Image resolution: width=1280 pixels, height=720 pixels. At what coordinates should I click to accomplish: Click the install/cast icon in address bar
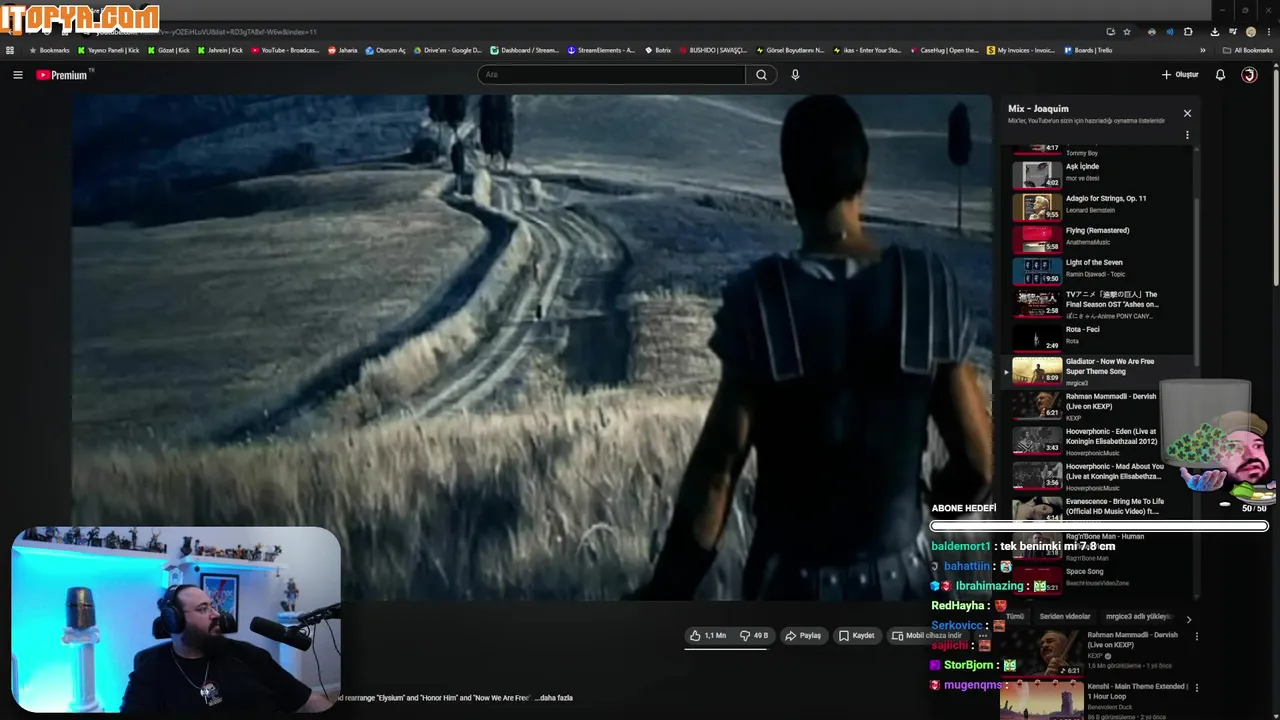(1110, 32)
